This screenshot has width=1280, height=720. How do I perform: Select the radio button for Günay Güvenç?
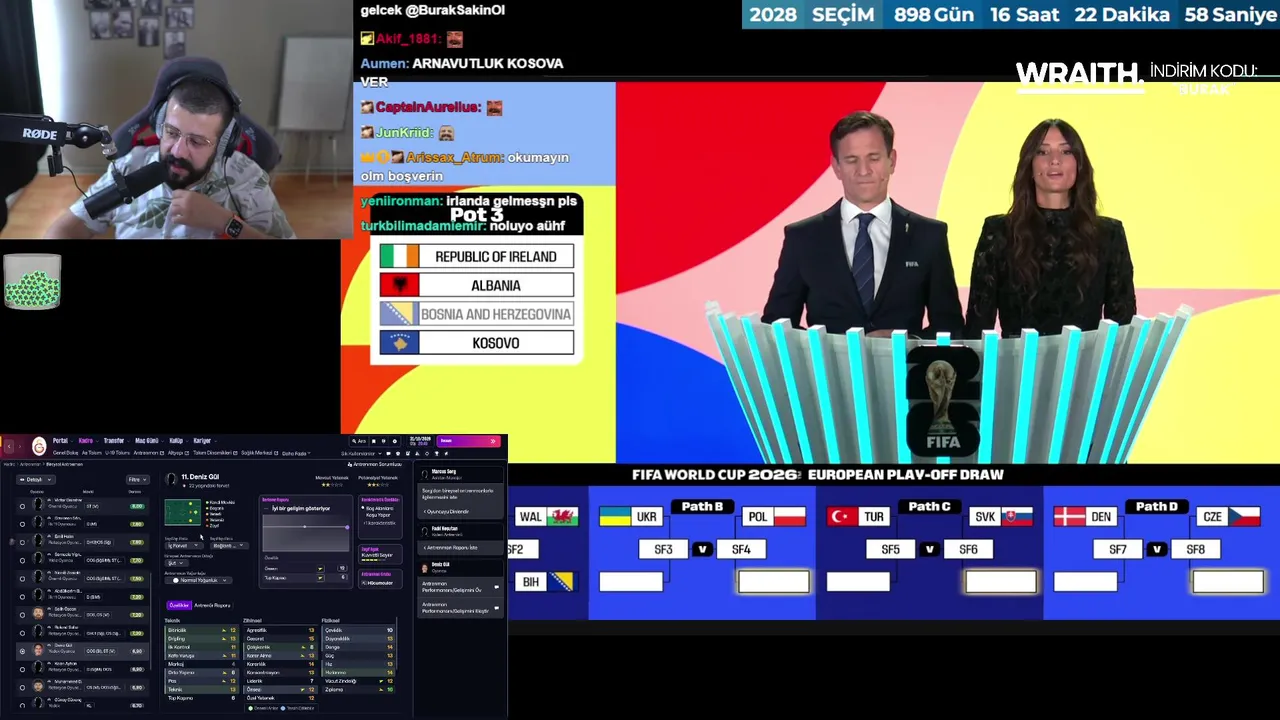click(x=22, y=705)
